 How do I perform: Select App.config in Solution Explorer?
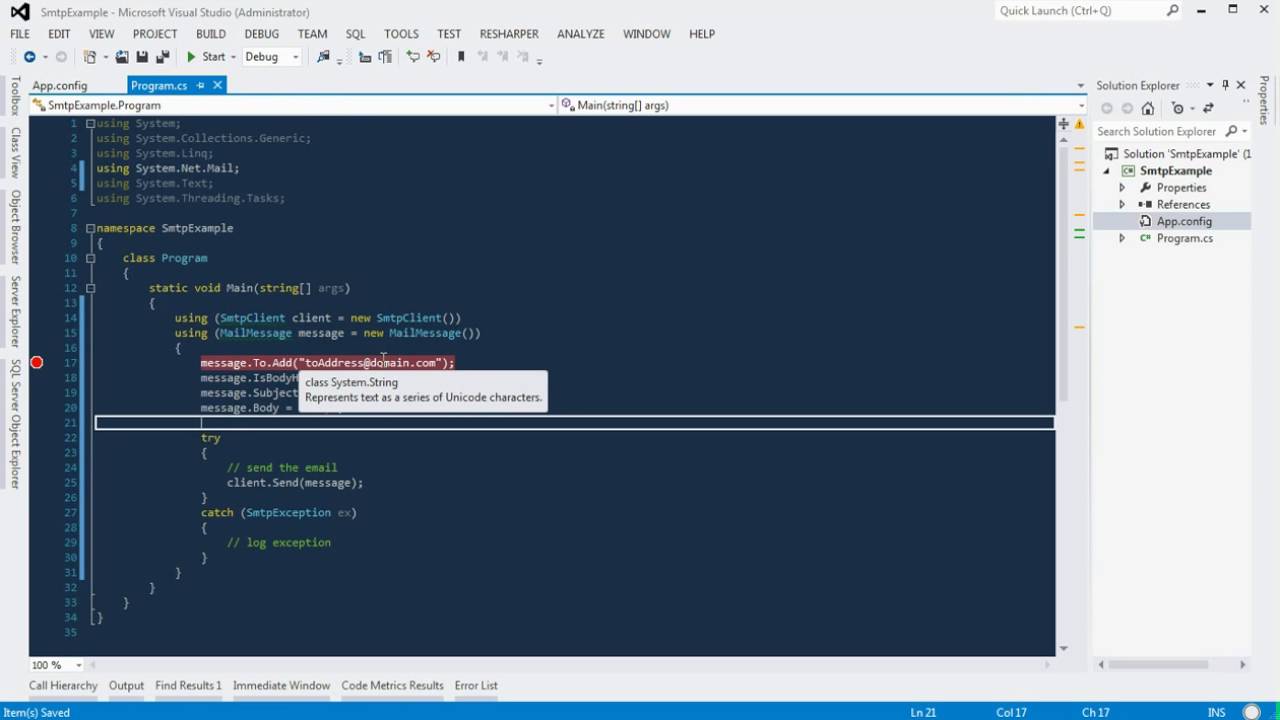(1184, 221)
